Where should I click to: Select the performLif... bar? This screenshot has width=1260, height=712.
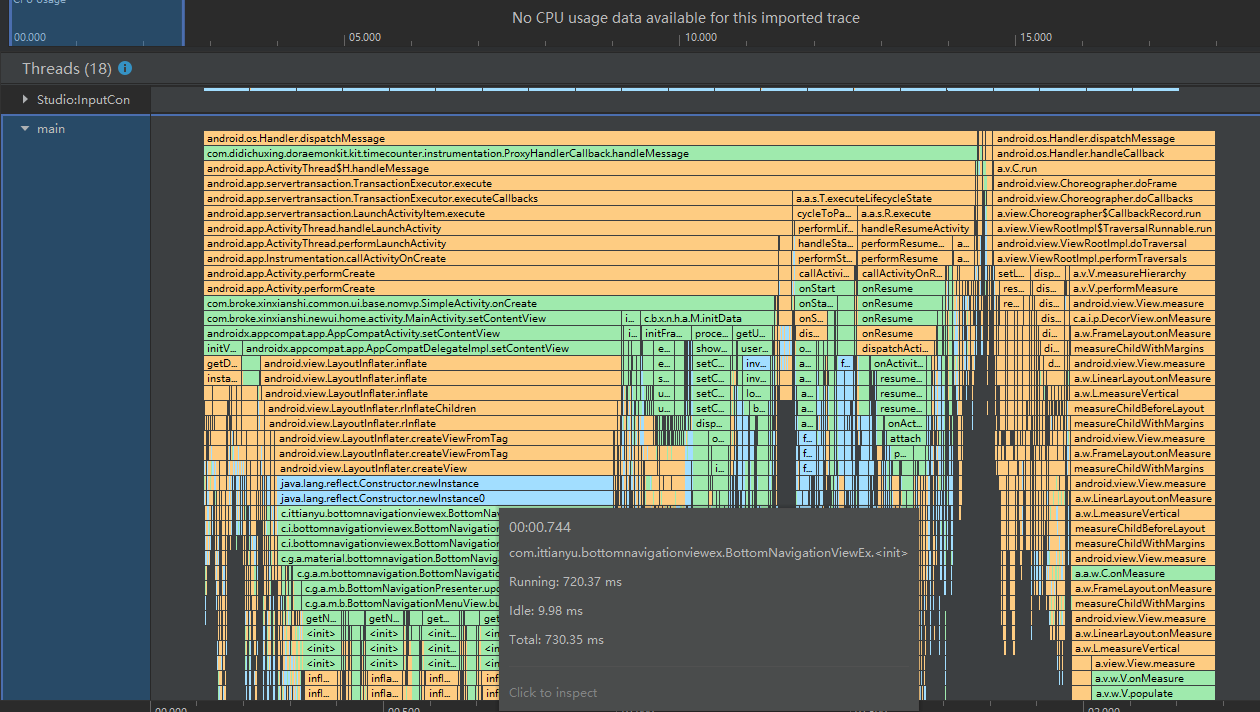pyautogui.click(x=824, y=229)
